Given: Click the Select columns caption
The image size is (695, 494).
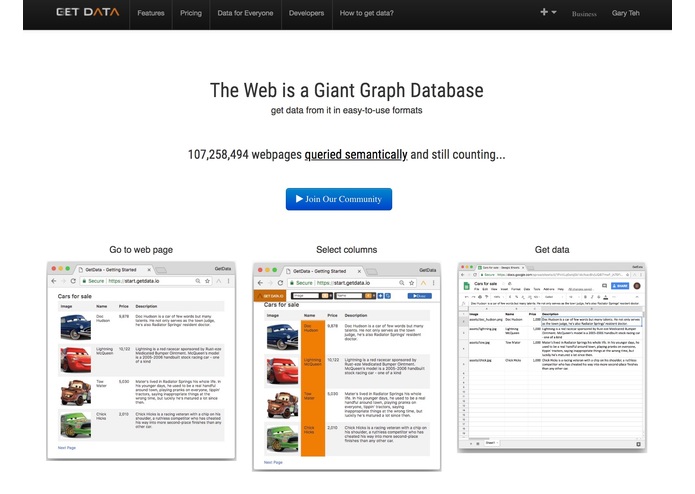Looking at the screenshot, I should tap(347, 250).
